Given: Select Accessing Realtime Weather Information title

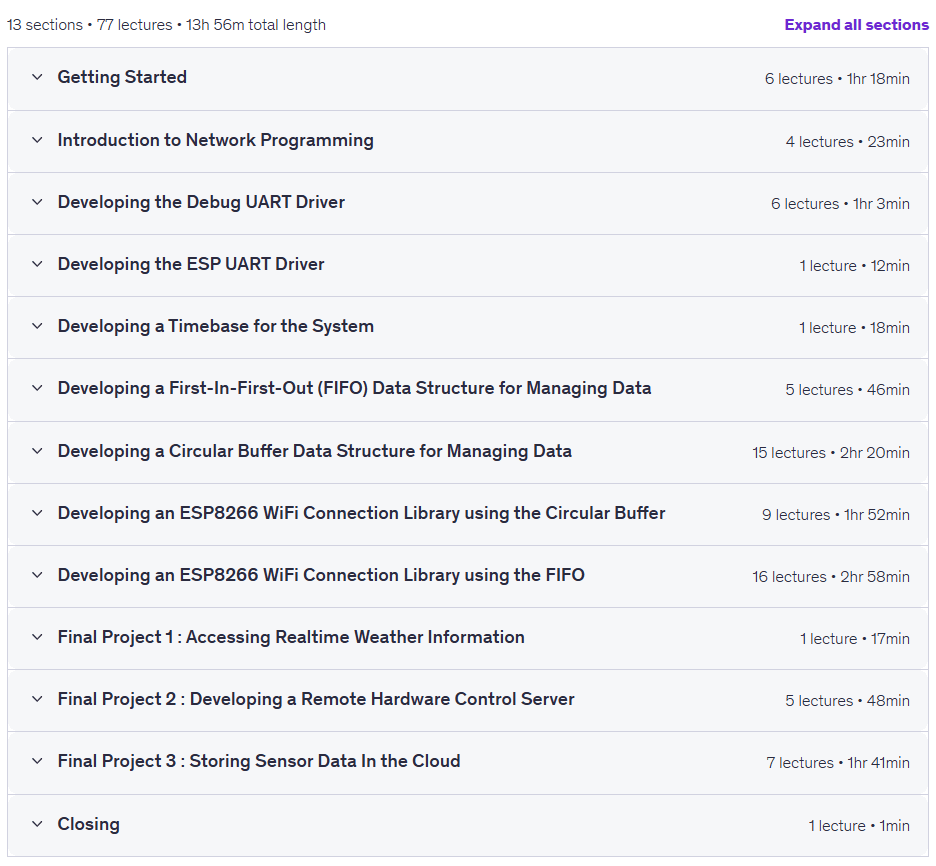Looking at the screenshot, I should (x=291, y=637).
